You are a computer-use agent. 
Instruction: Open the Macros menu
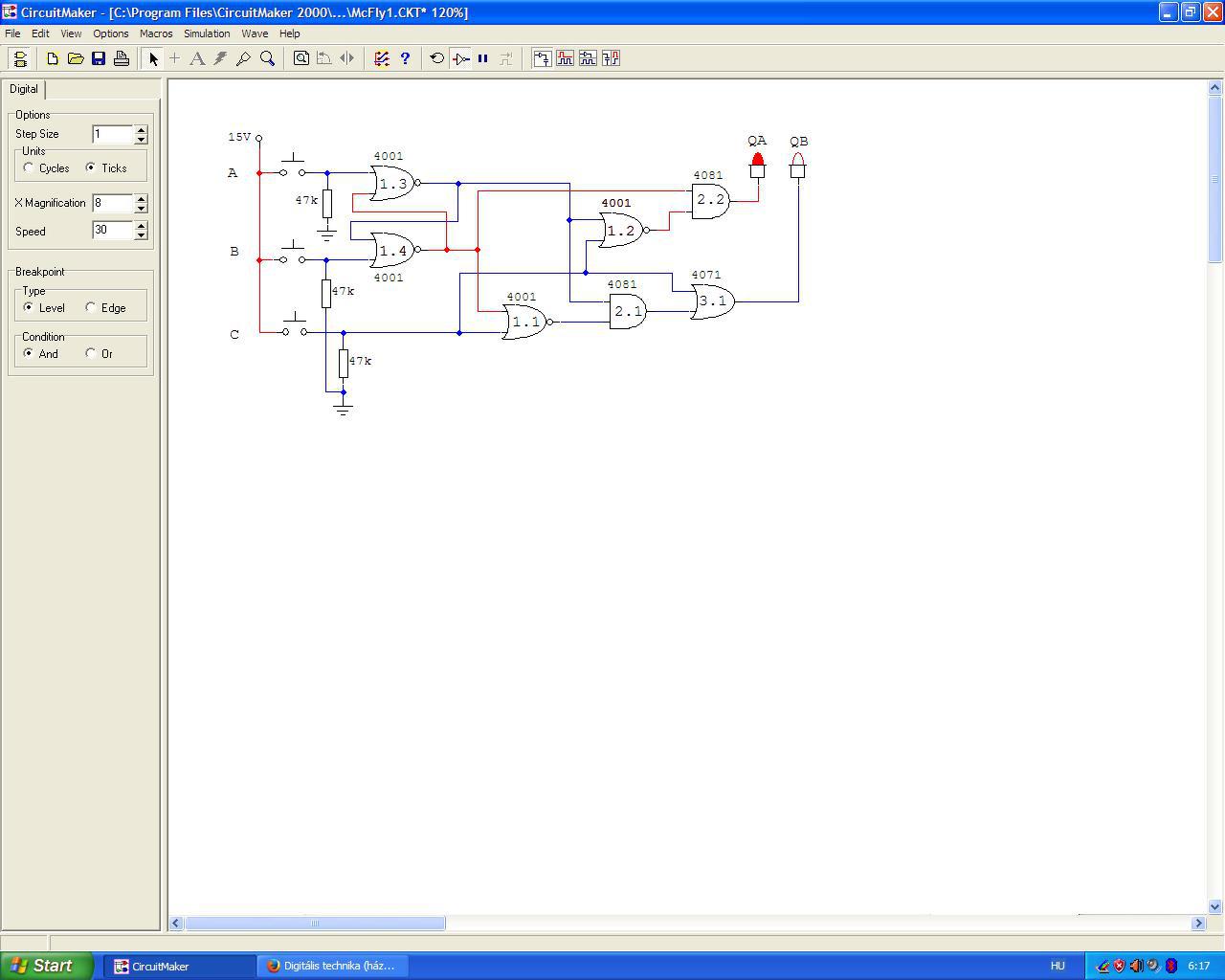tap(156, 33)
